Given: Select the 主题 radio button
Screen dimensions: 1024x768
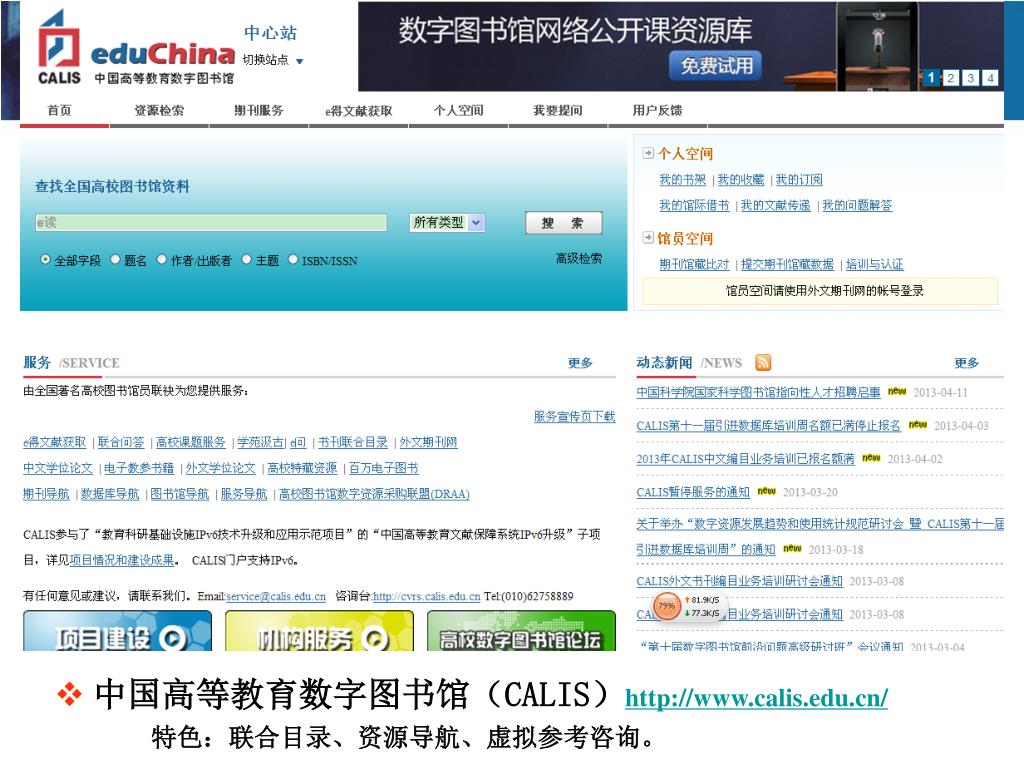Looking at the screenshot, I should (x=246, y=259).
